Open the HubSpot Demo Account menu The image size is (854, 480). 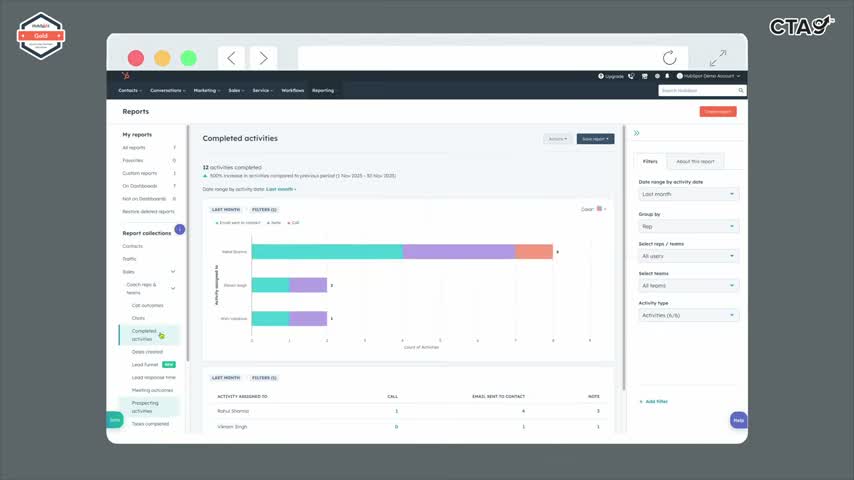pyautogui.click(x=711, y=76)
